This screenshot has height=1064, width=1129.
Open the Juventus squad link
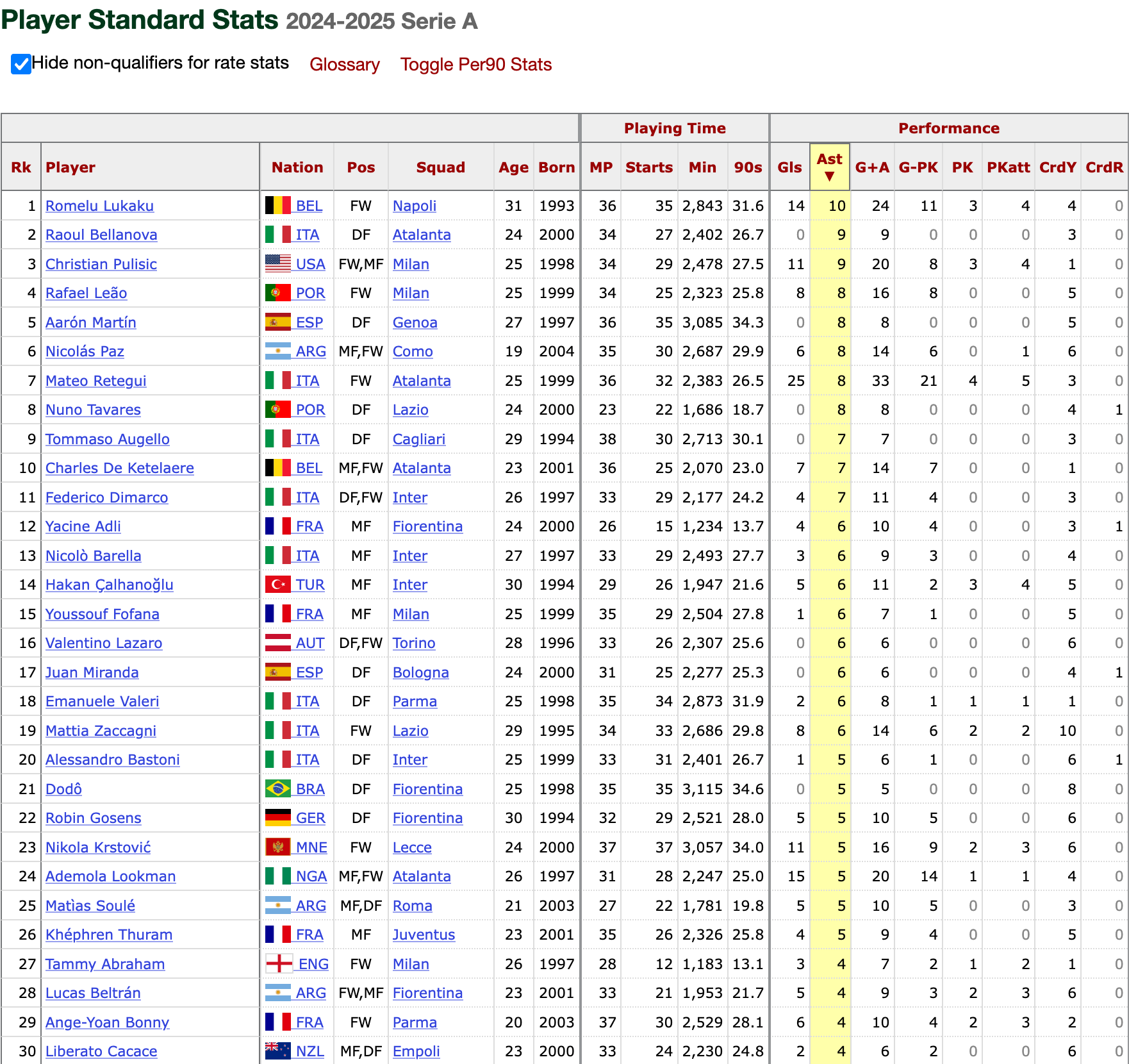point(424,935)
